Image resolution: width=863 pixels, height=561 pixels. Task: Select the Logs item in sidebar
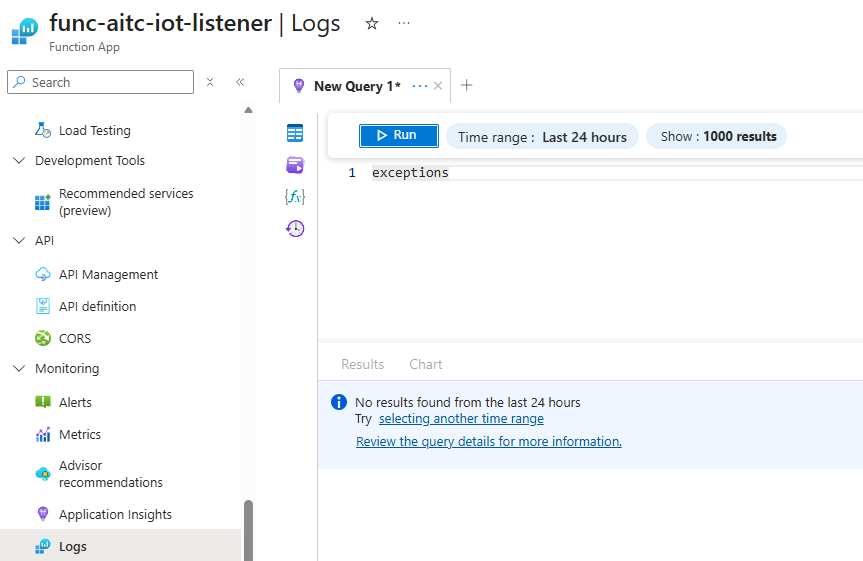[x=121, y=546]
